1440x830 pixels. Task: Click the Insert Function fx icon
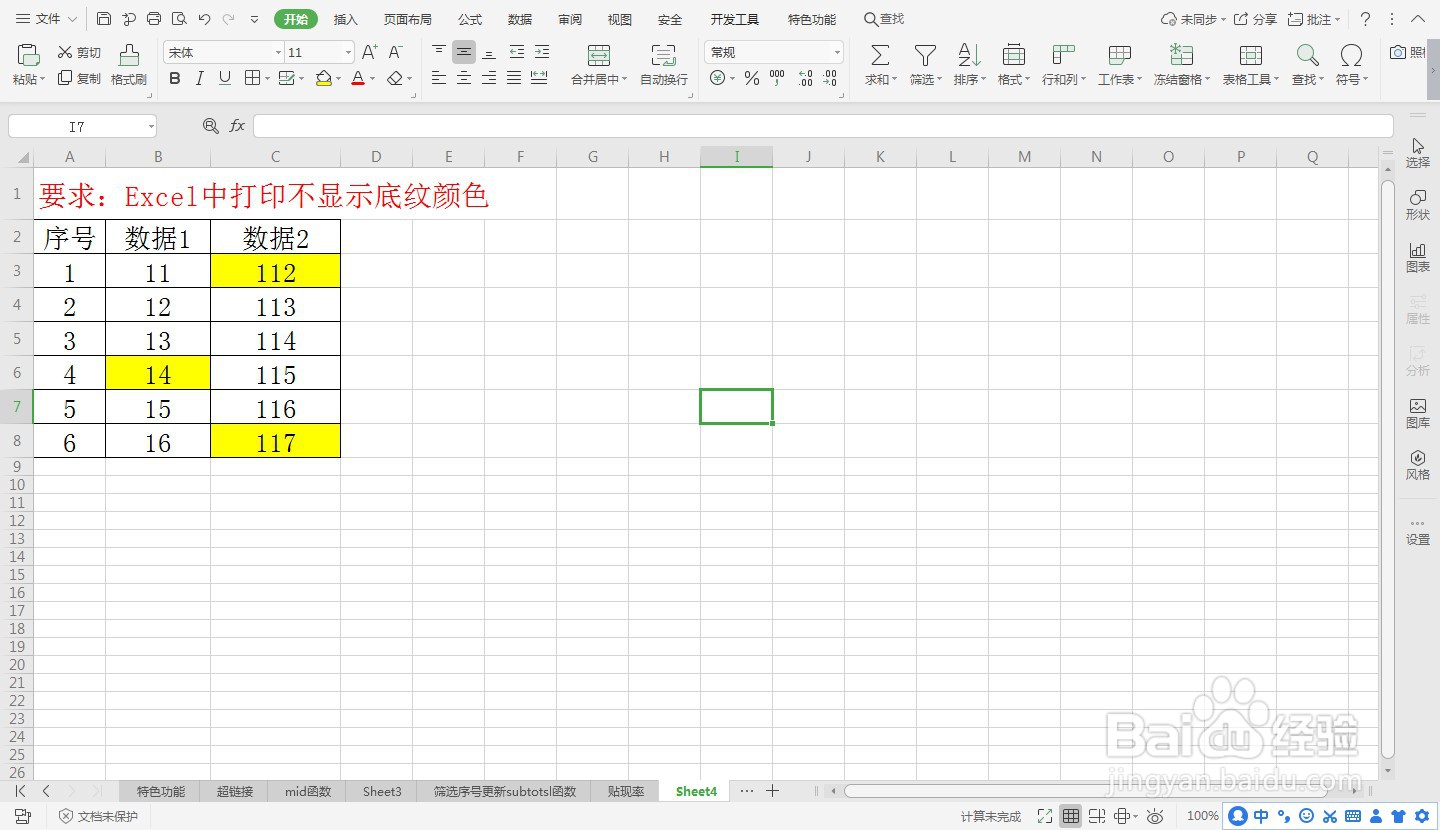(x=237, y=126)
